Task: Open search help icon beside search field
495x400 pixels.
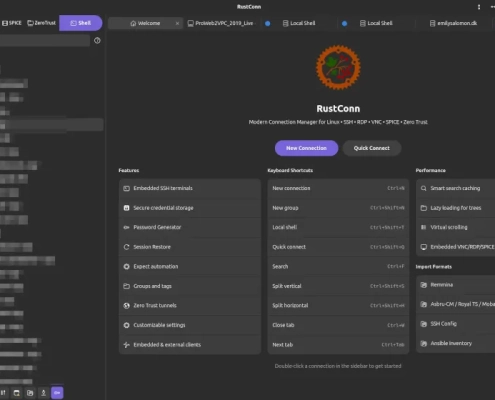Action: 97,41
